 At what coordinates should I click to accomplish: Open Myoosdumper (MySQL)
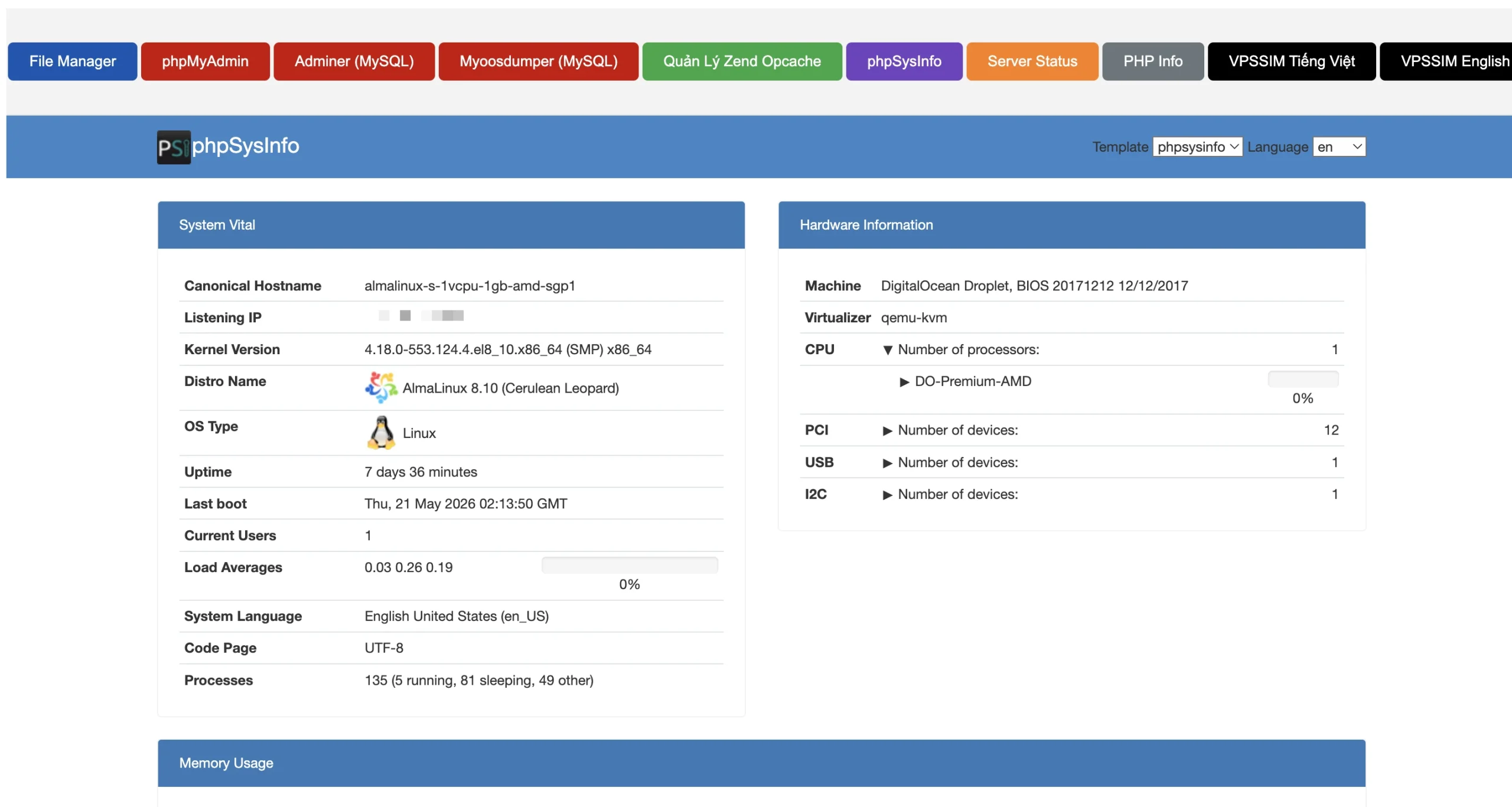(538, 61)
